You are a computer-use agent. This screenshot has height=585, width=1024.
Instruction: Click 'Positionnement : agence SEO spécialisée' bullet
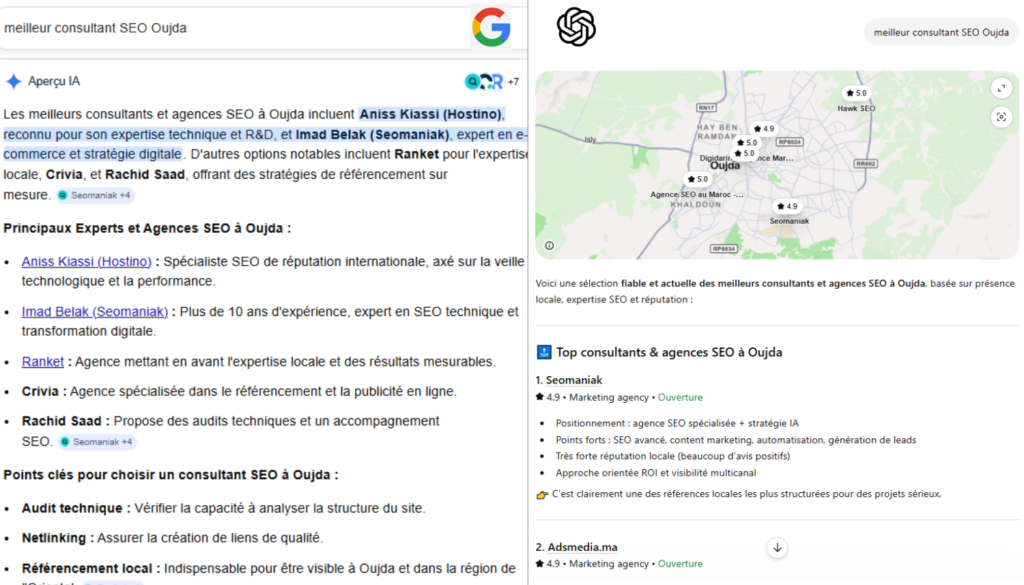coord(677,424)
